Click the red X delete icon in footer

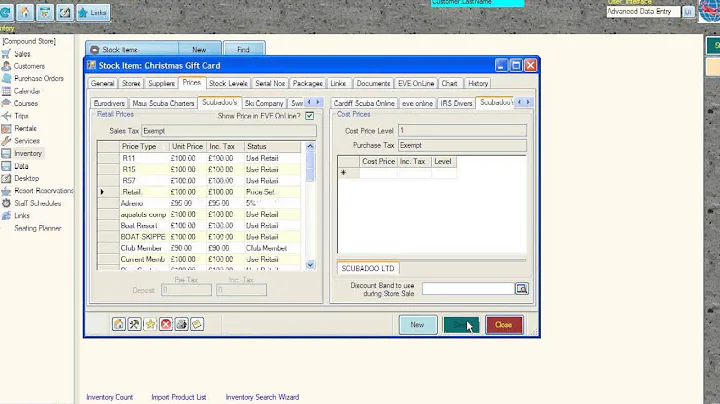coord(166,324)
